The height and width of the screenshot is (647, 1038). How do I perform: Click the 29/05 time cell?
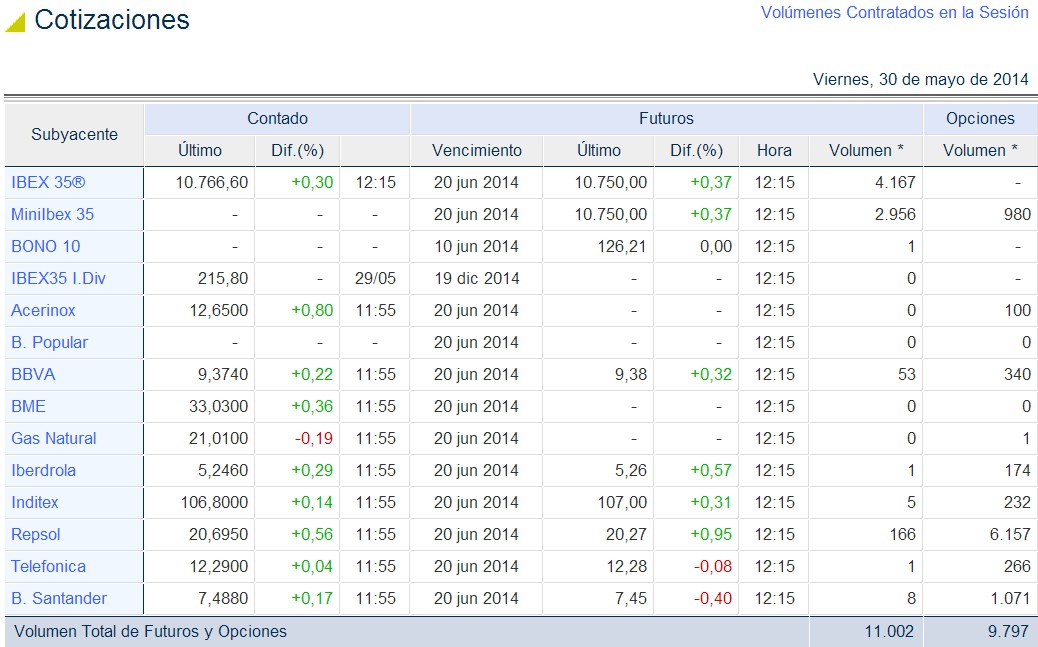click(x=375, y=278)
